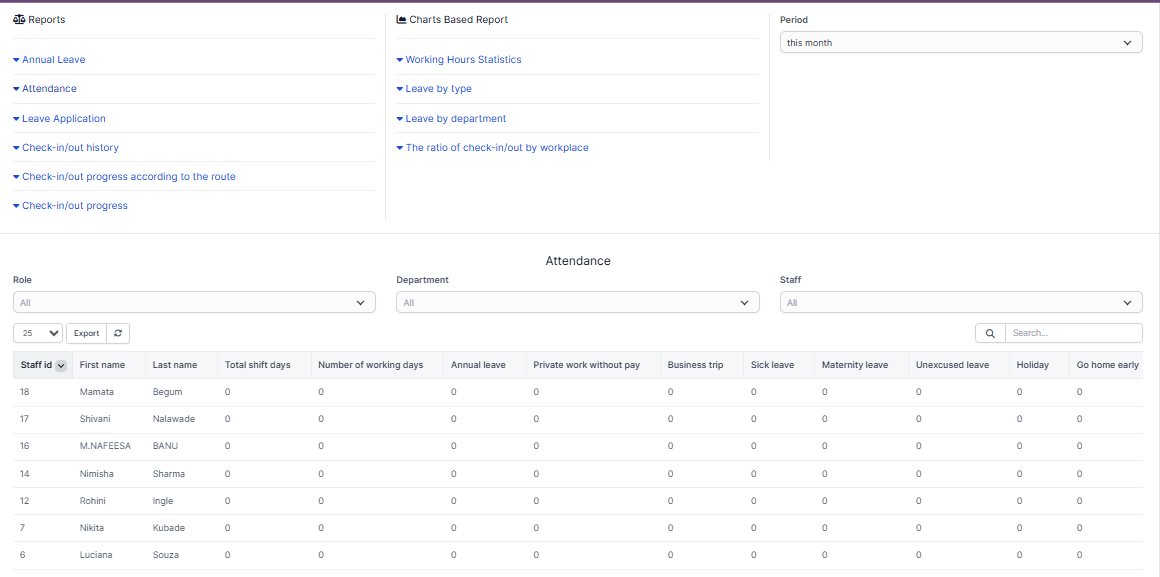The image size is (1160, 577).
Task: Click the Reports balance scale icon
Action: pyautogui.click(x=19, y=20)
